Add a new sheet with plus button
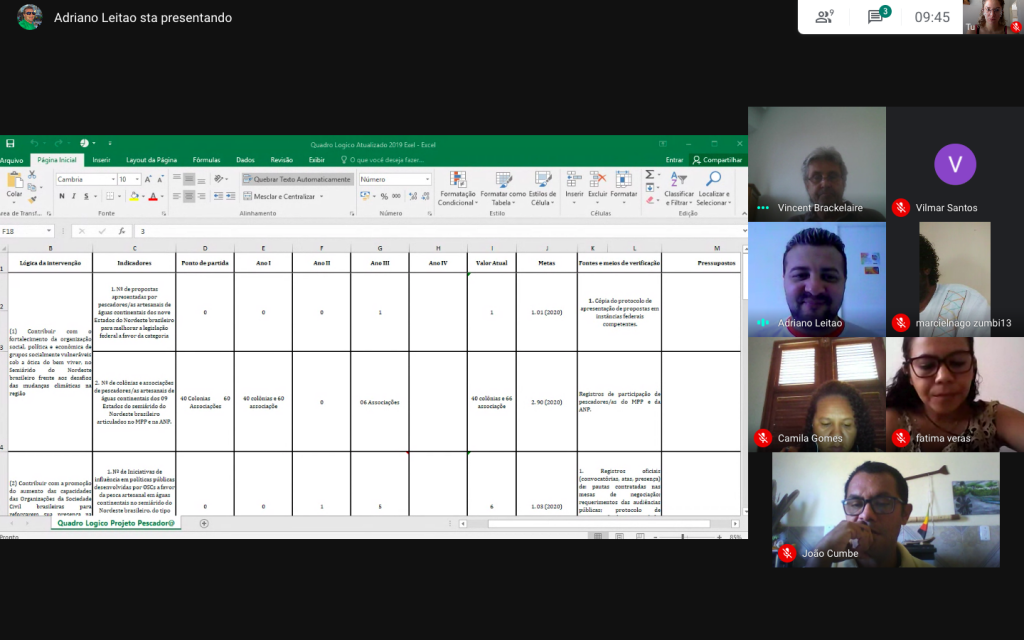This screenshot has height=640, width=1024. [x=204, y=523]
